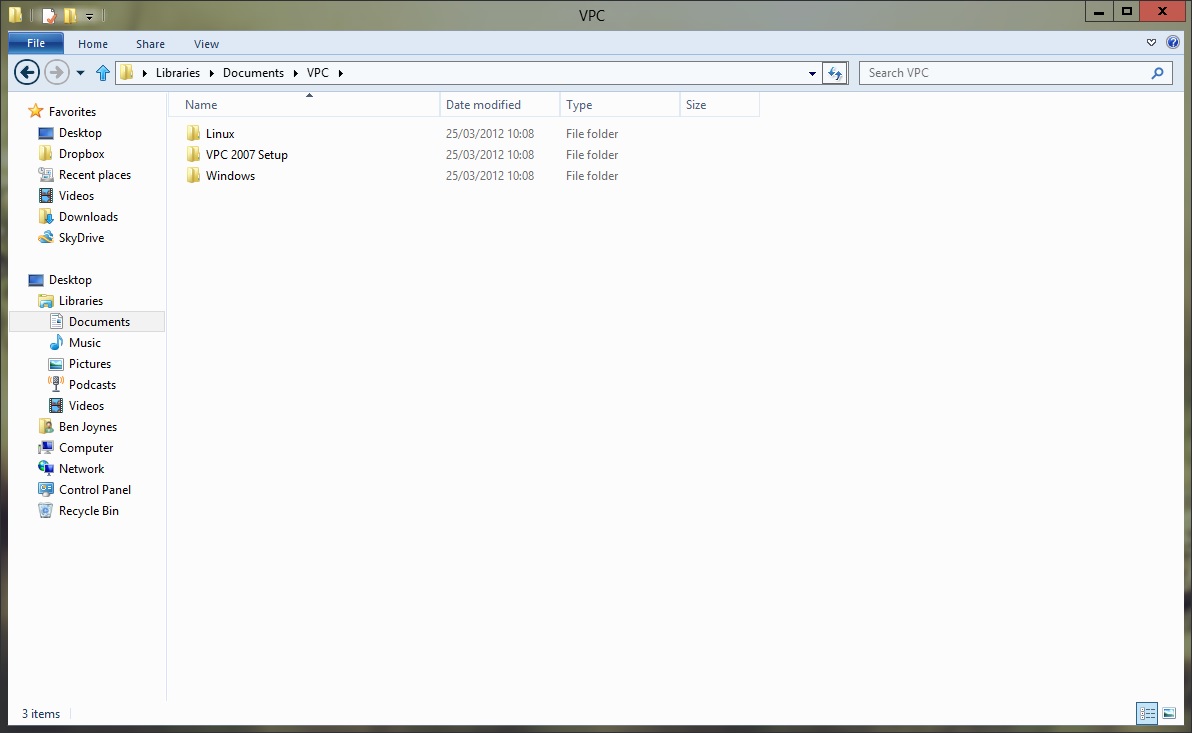
Task: Click the Podcasts library icon
Action: 55,384
